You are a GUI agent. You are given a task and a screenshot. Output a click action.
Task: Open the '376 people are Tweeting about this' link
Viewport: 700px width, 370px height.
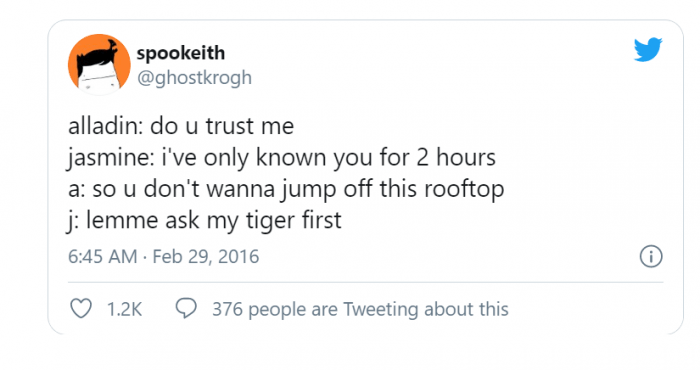[x=360, y=309]
